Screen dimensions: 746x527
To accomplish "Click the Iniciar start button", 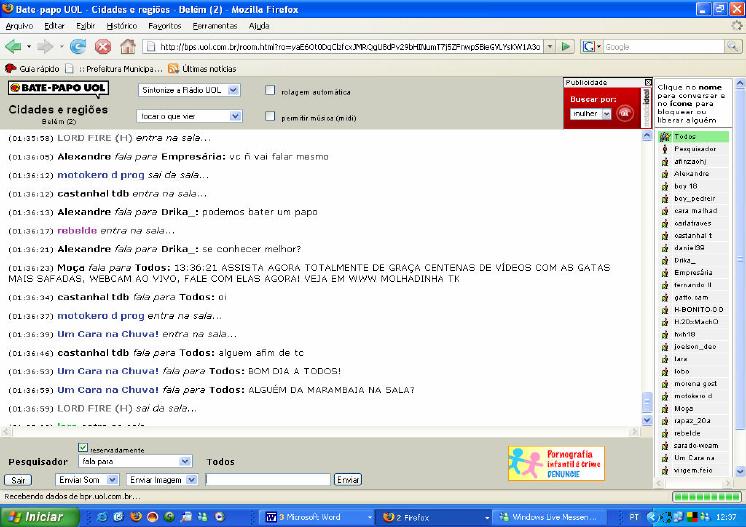I will [39, 517].
